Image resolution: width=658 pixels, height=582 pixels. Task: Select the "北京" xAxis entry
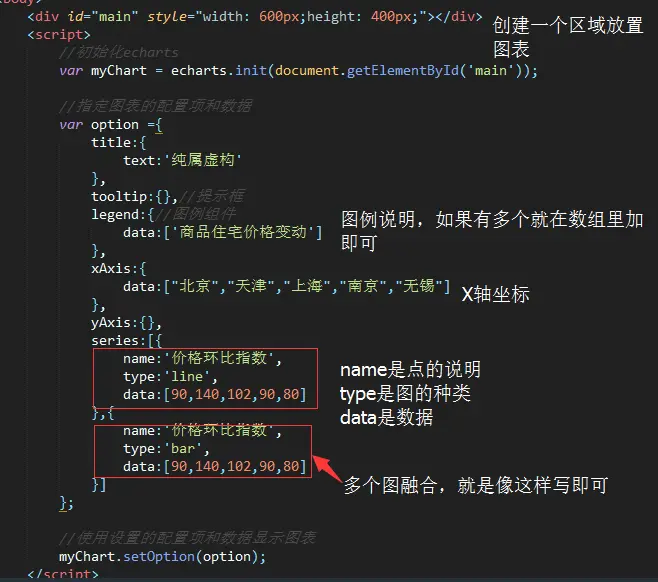(195, 286)
